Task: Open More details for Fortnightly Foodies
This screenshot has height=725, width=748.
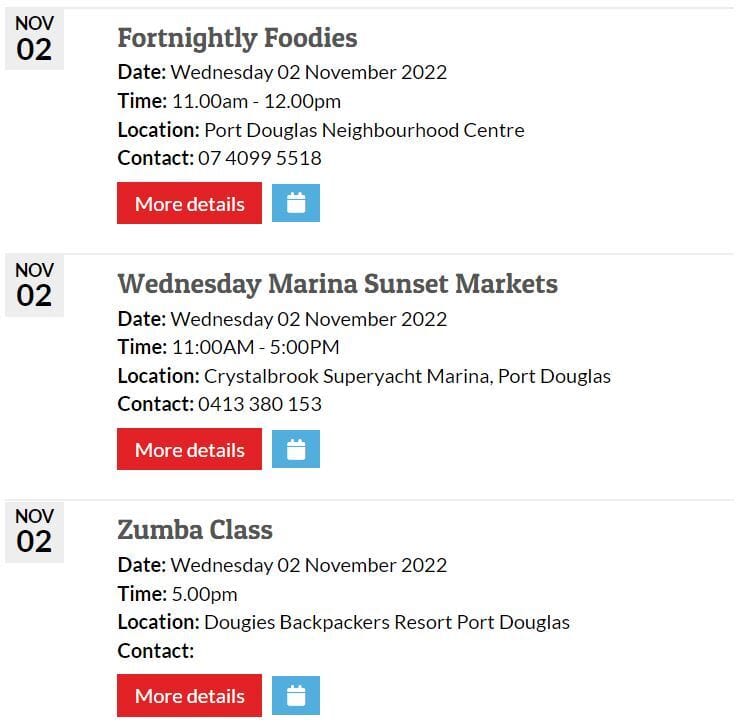Action: (x=189, y=203)
